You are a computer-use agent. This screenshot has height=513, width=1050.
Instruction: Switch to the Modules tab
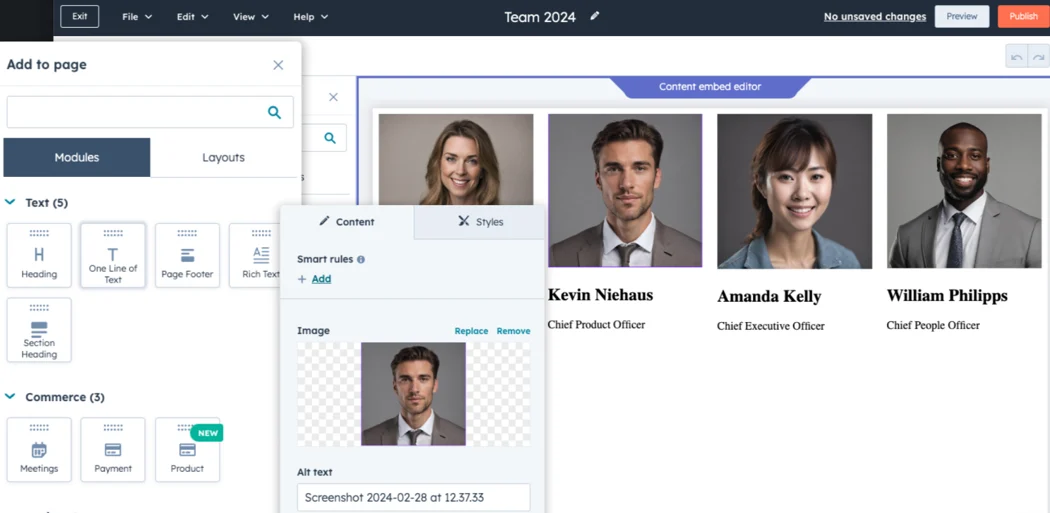click(x=77, y=157)
